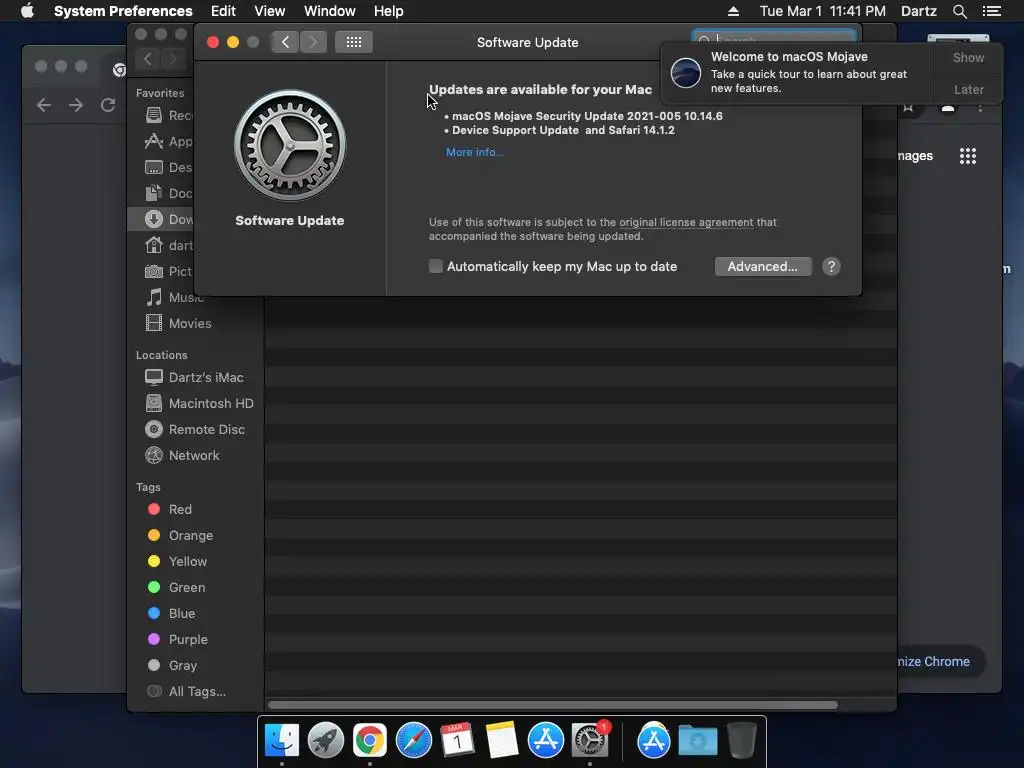Click the eject icon in menu bar
The width and height of the screenshot is (1024, 768).
733,11
